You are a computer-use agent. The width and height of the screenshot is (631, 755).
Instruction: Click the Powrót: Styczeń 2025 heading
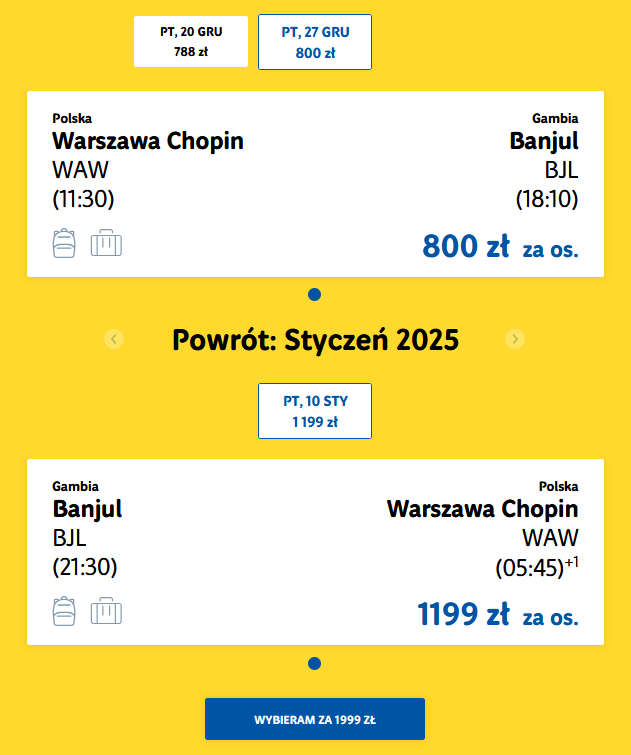[x=316, y=339]
